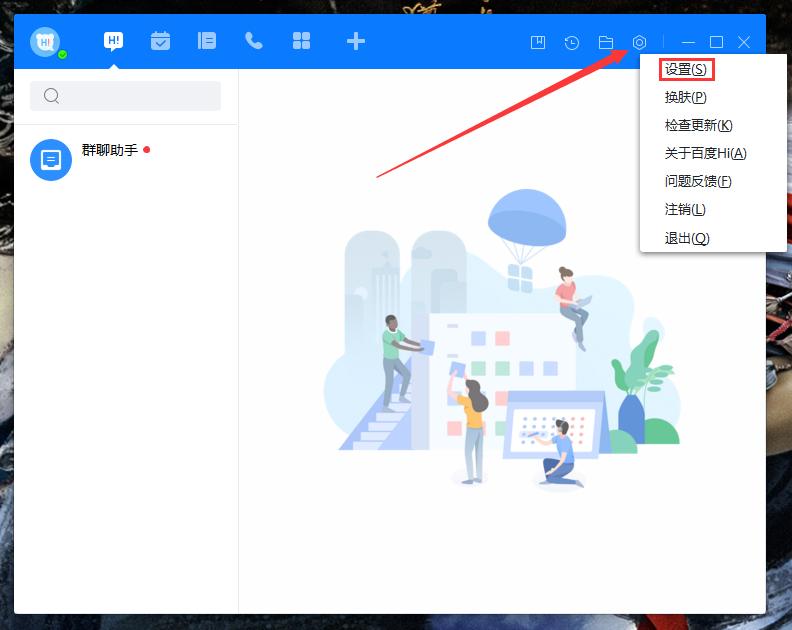The height and width of the screenshot is (630, 792).
Task: Focus the search input field
Action: pyautogui.click(x=125, y=95)
